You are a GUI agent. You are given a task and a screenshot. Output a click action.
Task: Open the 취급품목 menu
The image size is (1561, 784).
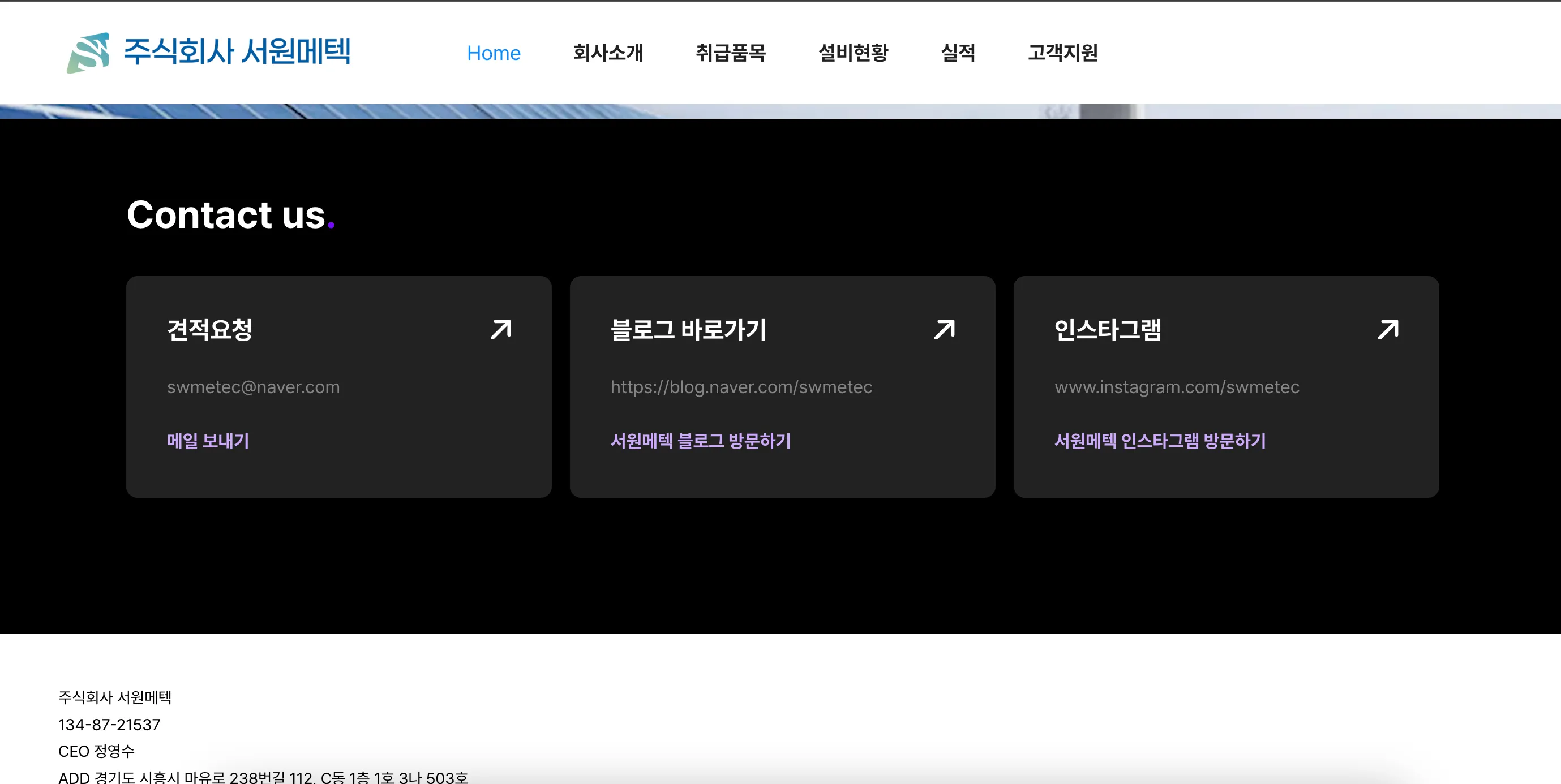pyautogui.click(x=730, y=53)
